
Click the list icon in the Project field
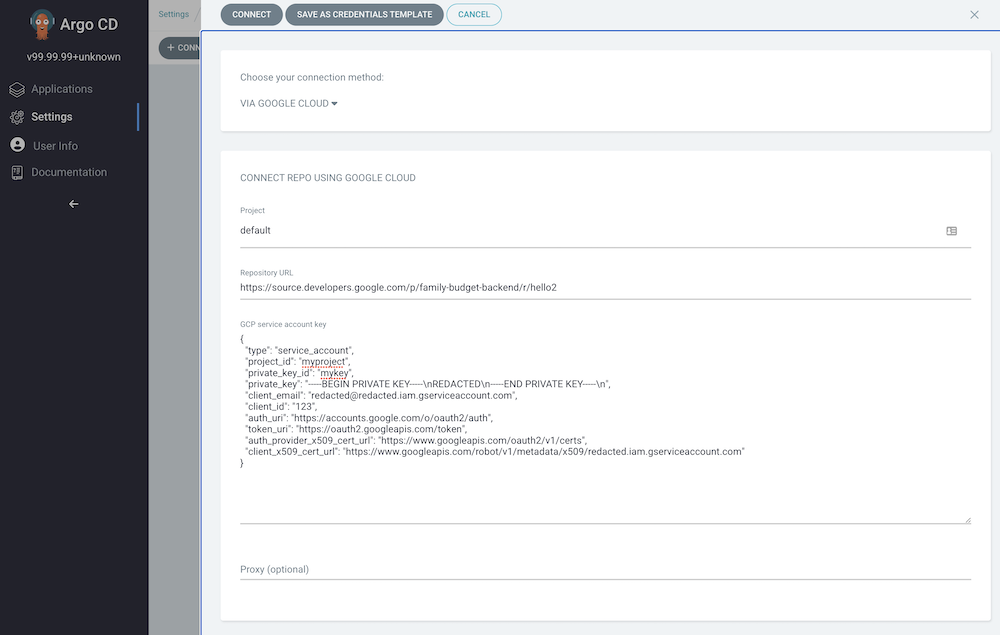pyautogui.click(x=951, y=231)
